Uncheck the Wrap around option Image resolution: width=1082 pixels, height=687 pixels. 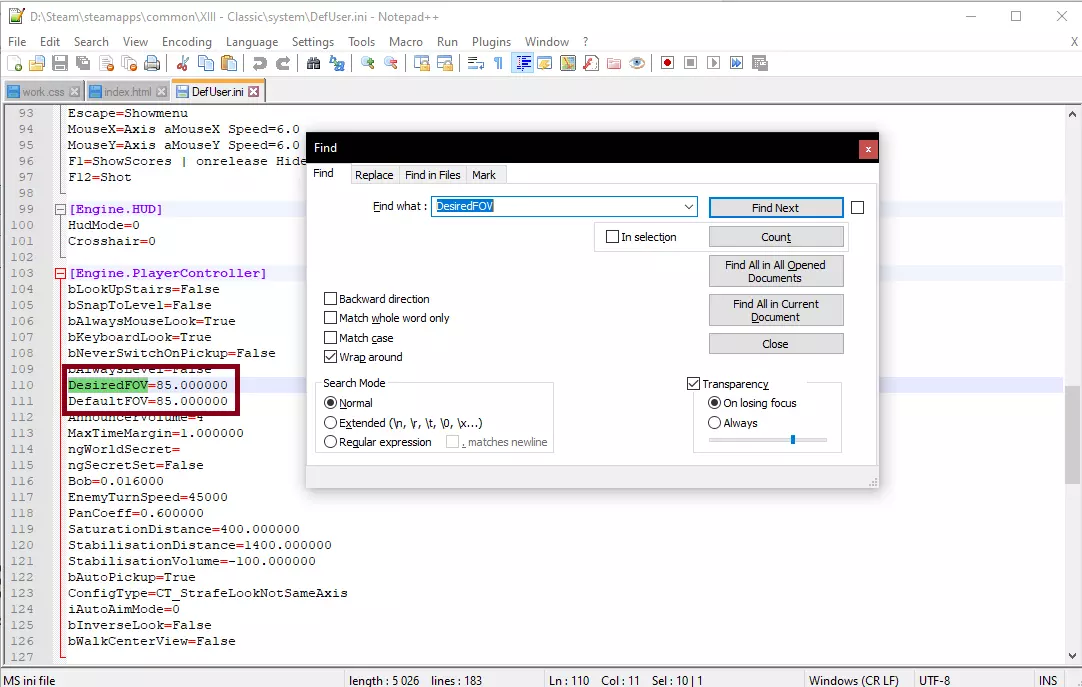pyautogui.click(x=331, y=357)
